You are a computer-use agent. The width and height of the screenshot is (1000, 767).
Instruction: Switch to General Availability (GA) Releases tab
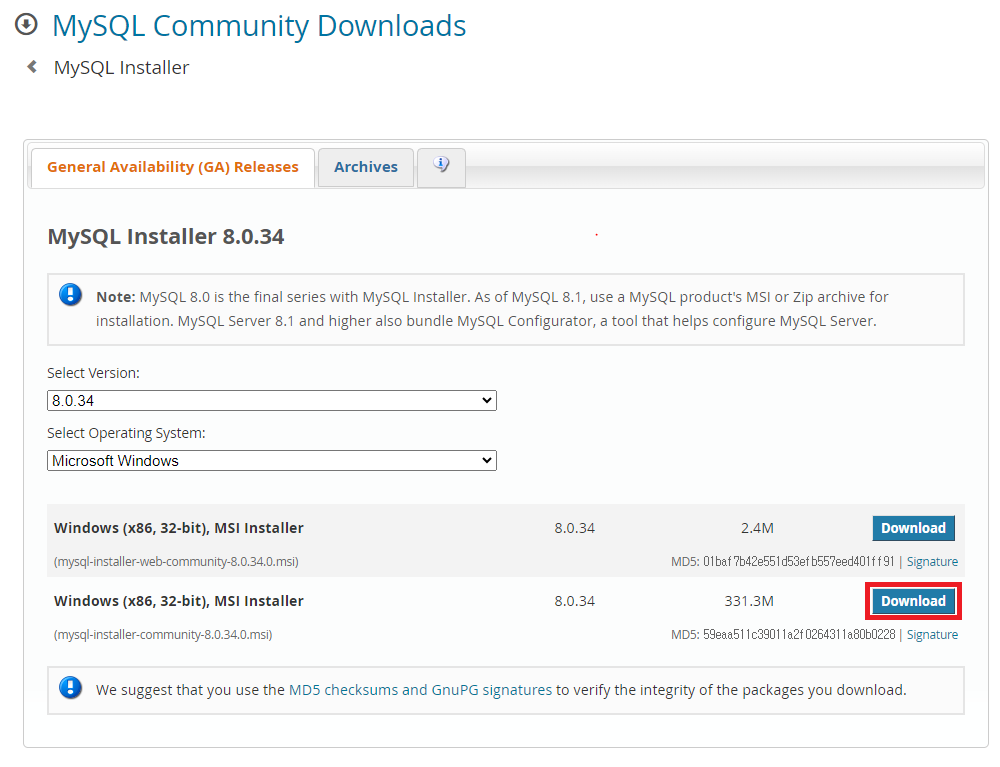(173, 167)
